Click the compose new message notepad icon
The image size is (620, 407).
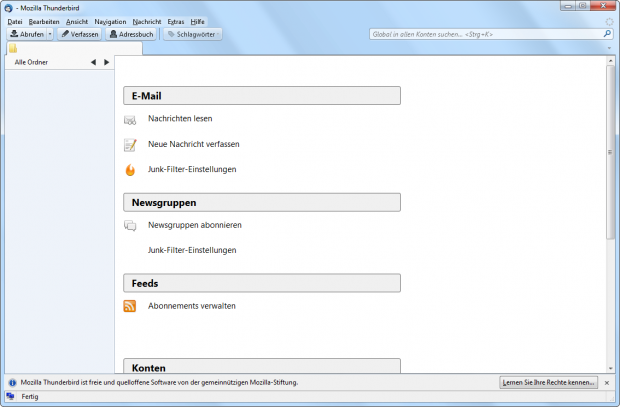pyautogui.click(x=130, y=145)
